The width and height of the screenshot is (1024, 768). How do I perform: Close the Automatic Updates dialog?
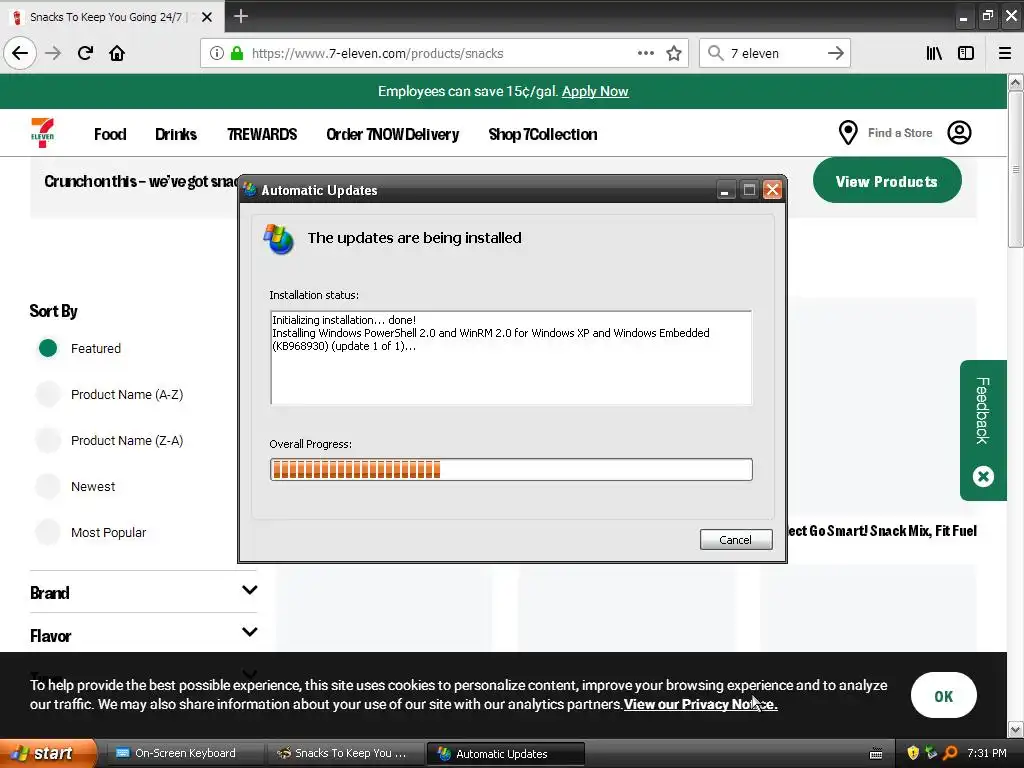pyautogui.click(x=773, y=190)
